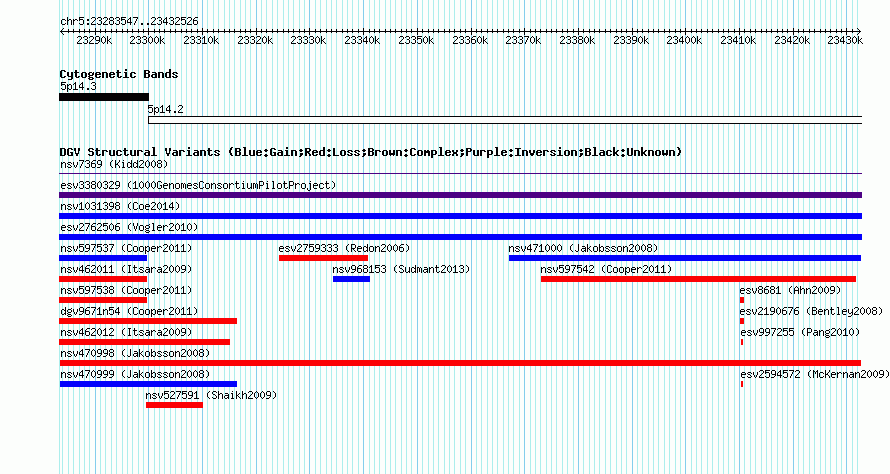890x474 pixels.
Task: Select the esv3380329 purple inversion bar
Action: [460, 195]
